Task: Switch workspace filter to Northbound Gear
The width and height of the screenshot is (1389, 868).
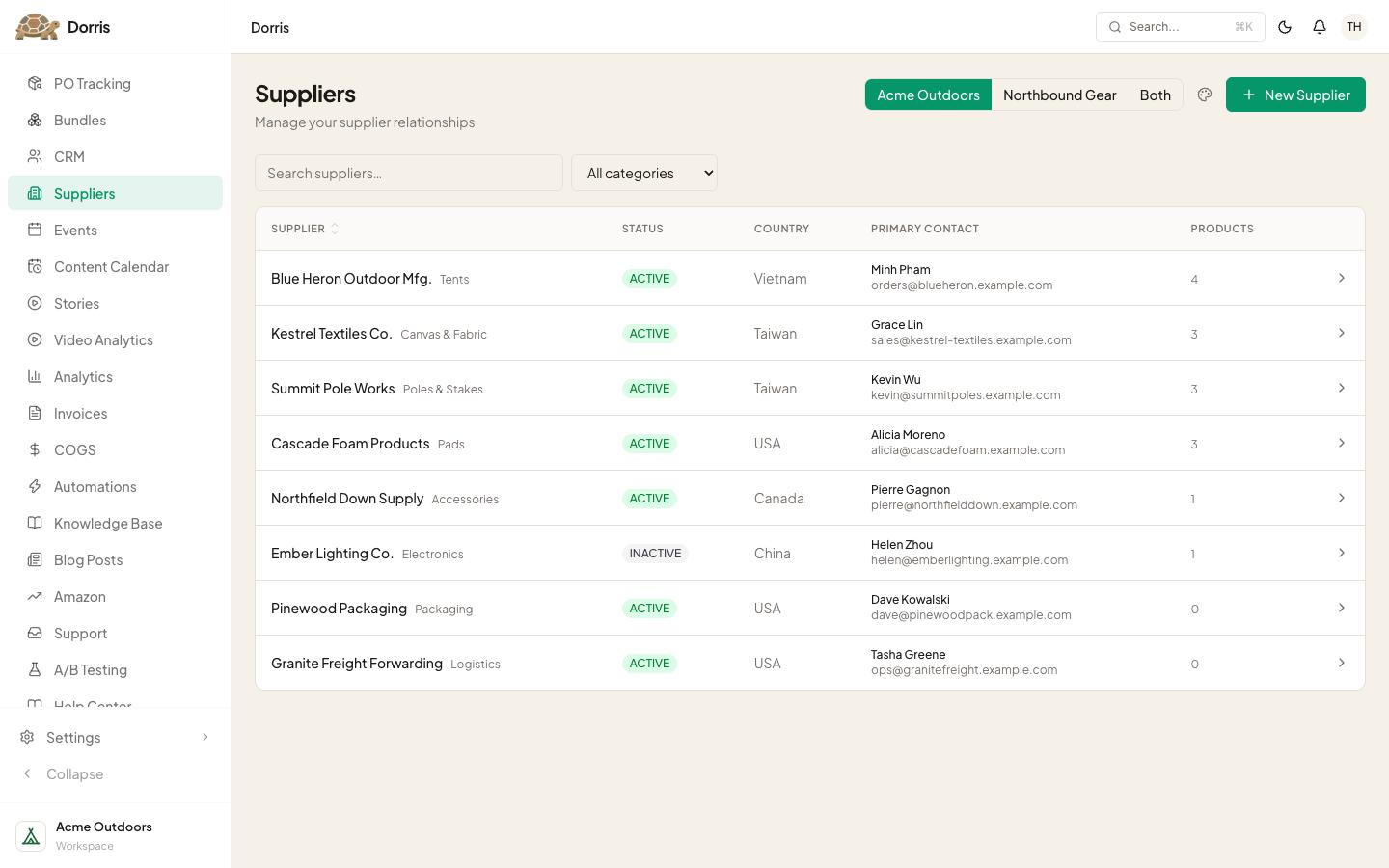Action: [1060, 95]
